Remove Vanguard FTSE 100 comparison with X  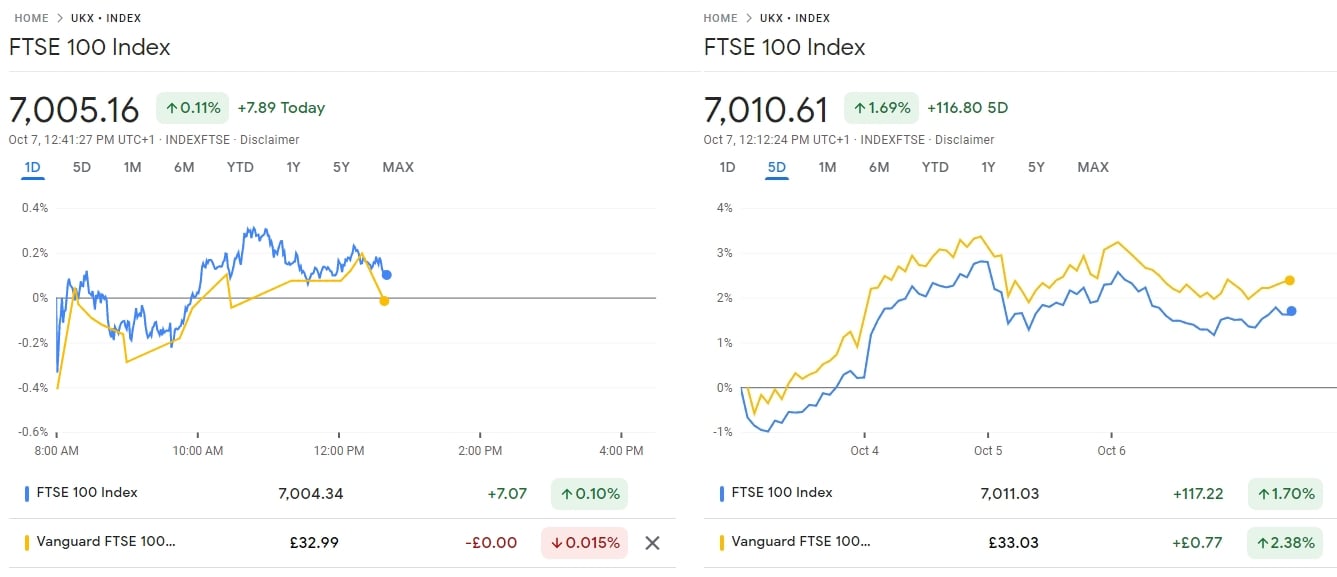[x=652, y=543]
